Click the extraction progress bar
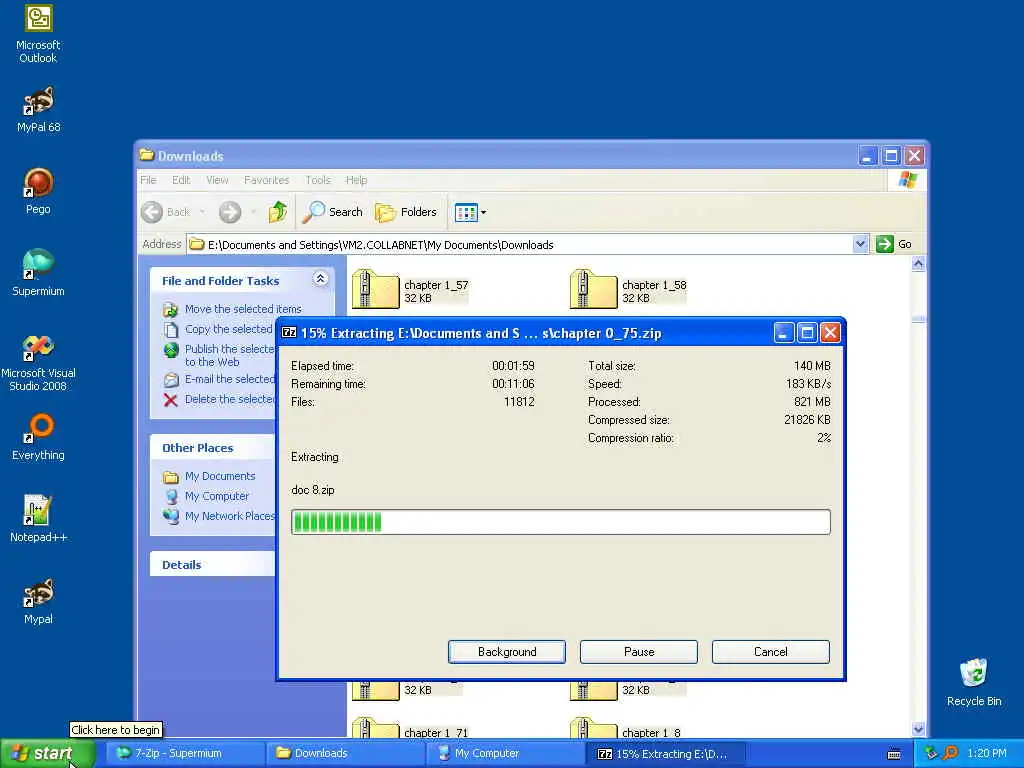 tap(561, 522)
